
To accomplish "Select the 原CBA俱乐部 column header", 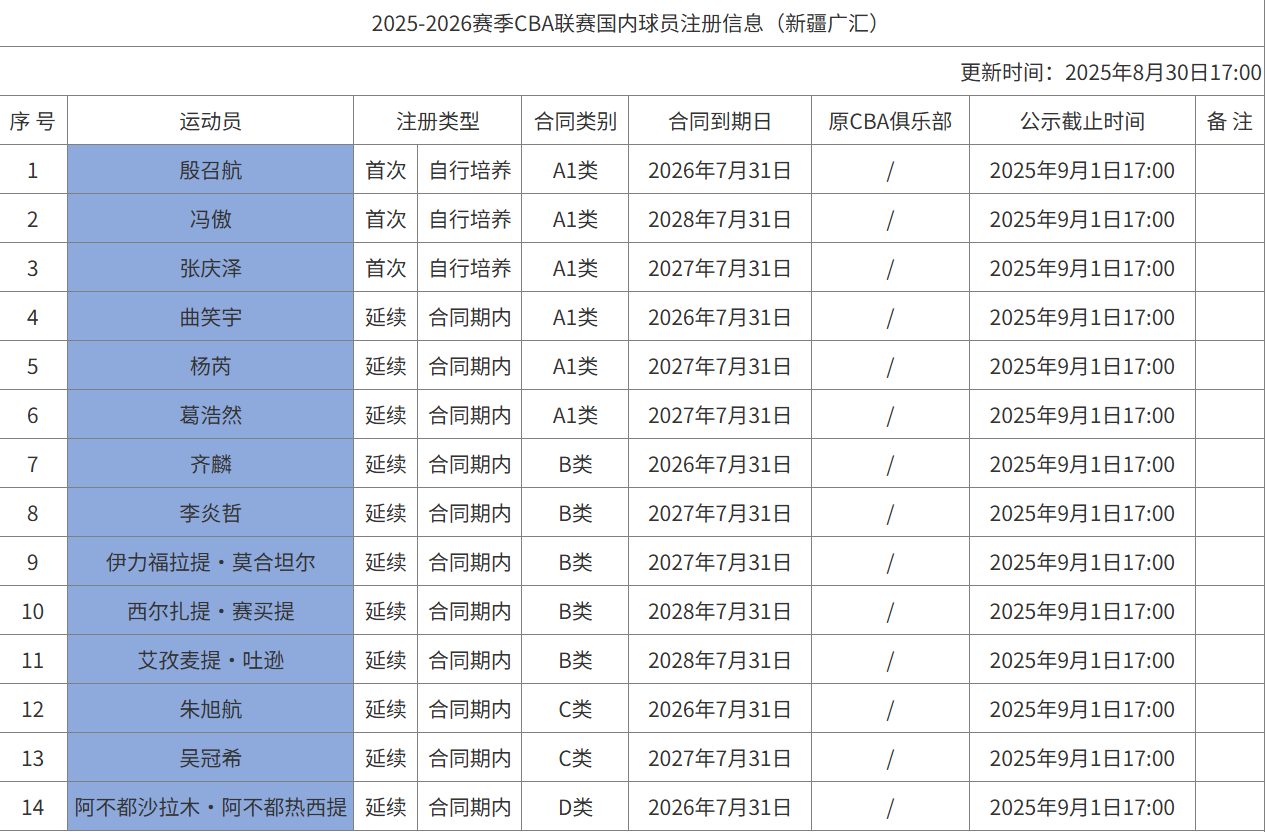I will pos(890,121).
